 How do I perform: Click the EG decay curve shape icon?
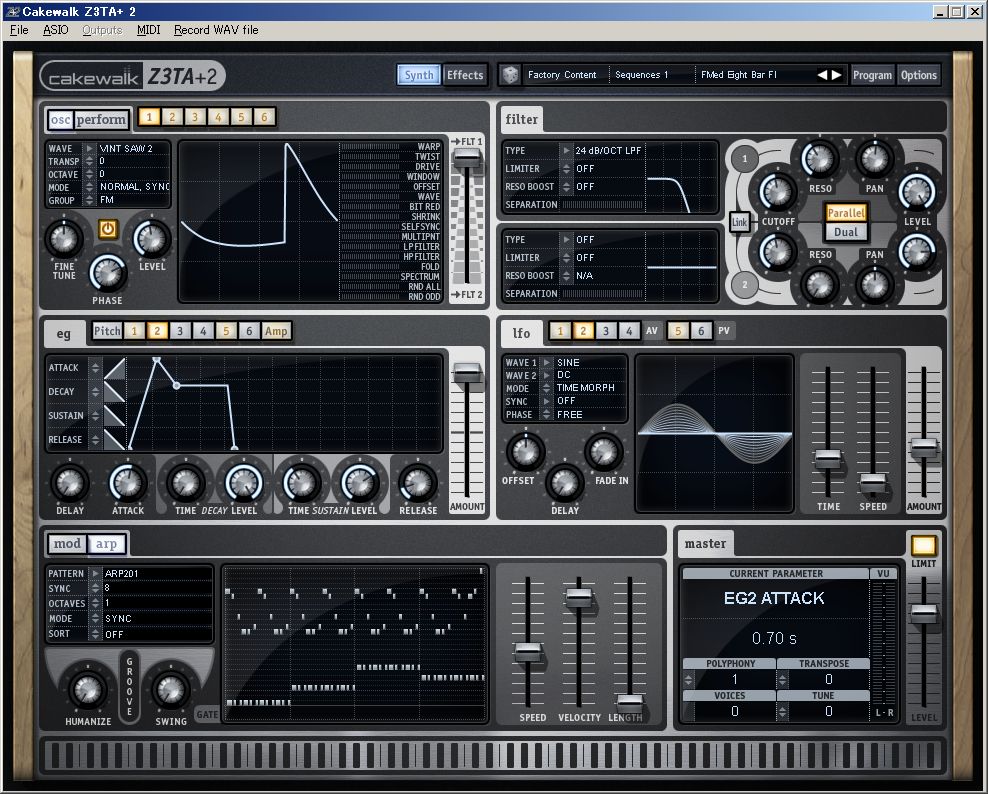click(x=115, y=392)
